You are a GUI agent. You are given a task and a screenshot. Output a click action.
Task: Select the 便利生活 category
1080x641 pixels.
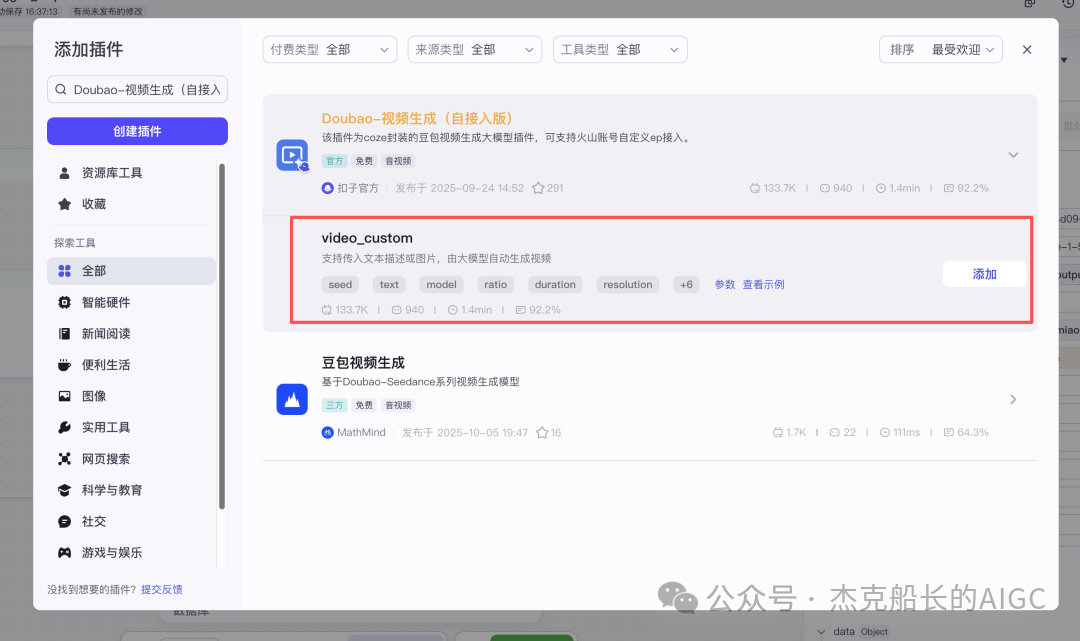pyautogui.click(x=132, y=365)
